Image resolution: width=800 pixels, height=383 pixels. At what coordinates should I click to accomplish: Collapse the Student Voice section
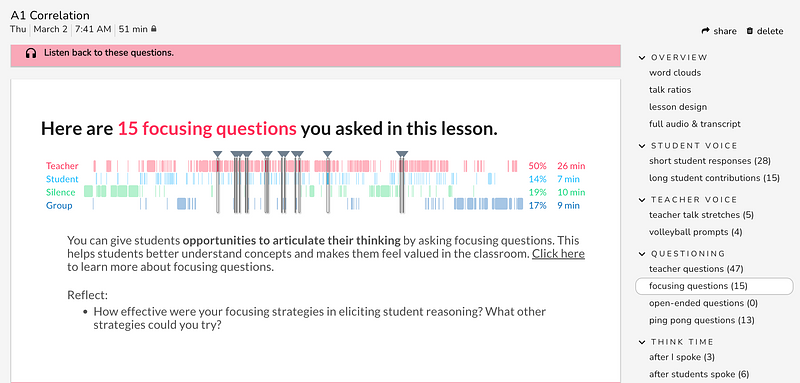(642, 146)
